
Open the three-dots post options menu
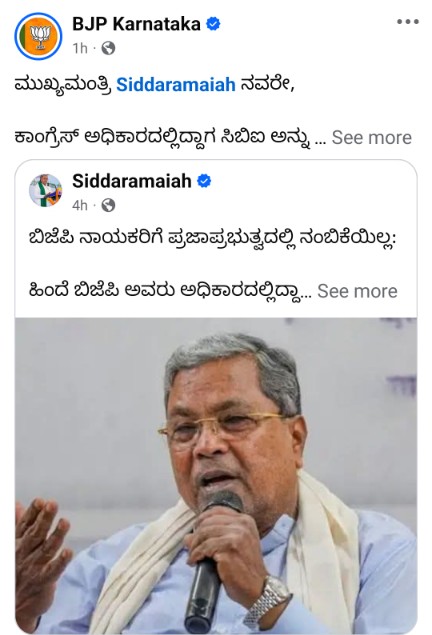coord(408,22)
